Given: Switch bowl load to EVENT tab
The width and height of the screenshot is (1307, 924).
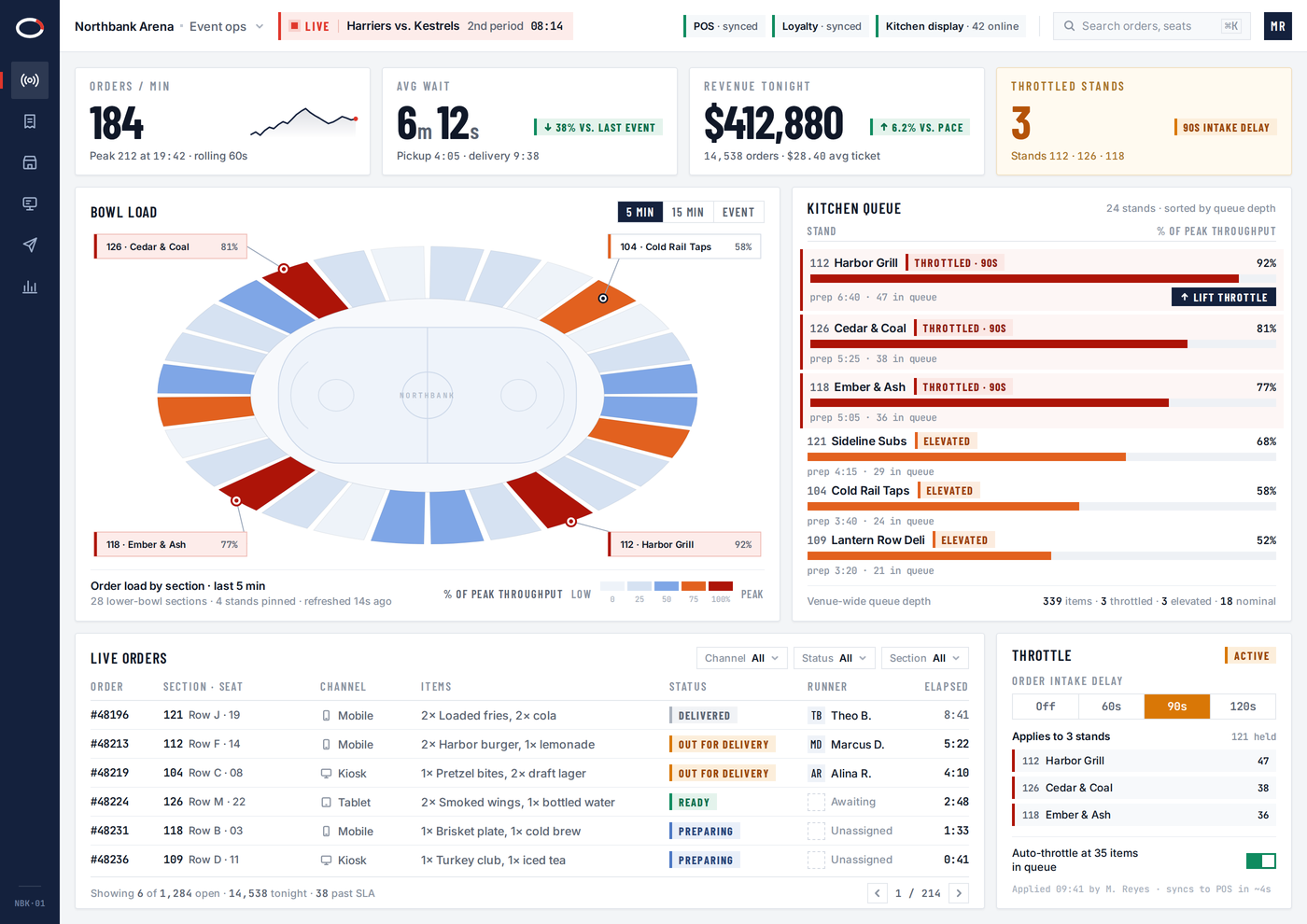Looking at the screenshot, I should coord(738,212).
